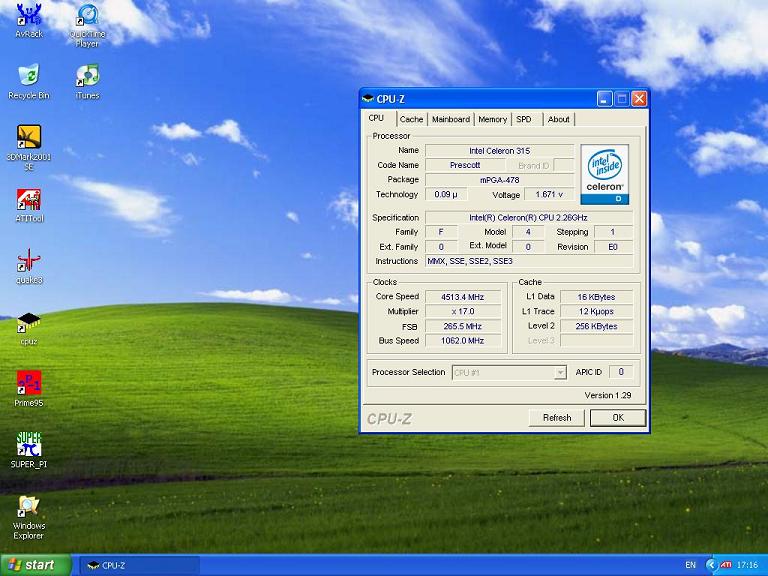Open the About tab

click(558, 119)
